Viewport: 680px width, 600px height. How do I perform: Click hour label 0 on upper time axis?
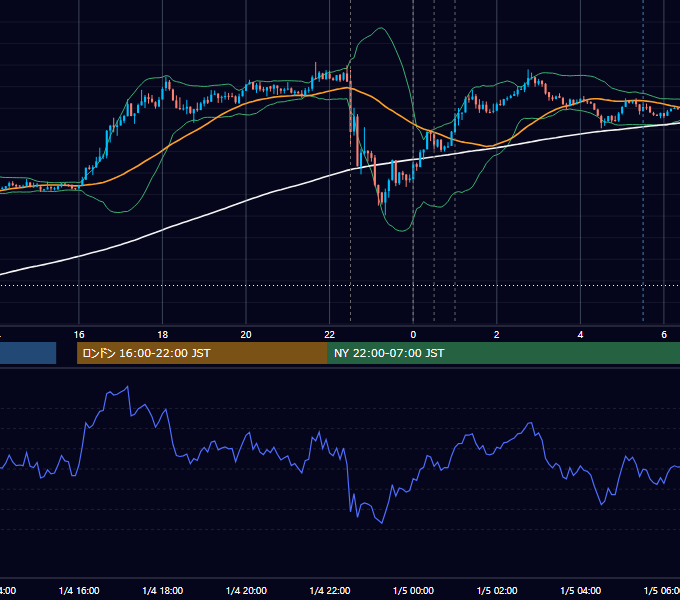click(413, 335)
